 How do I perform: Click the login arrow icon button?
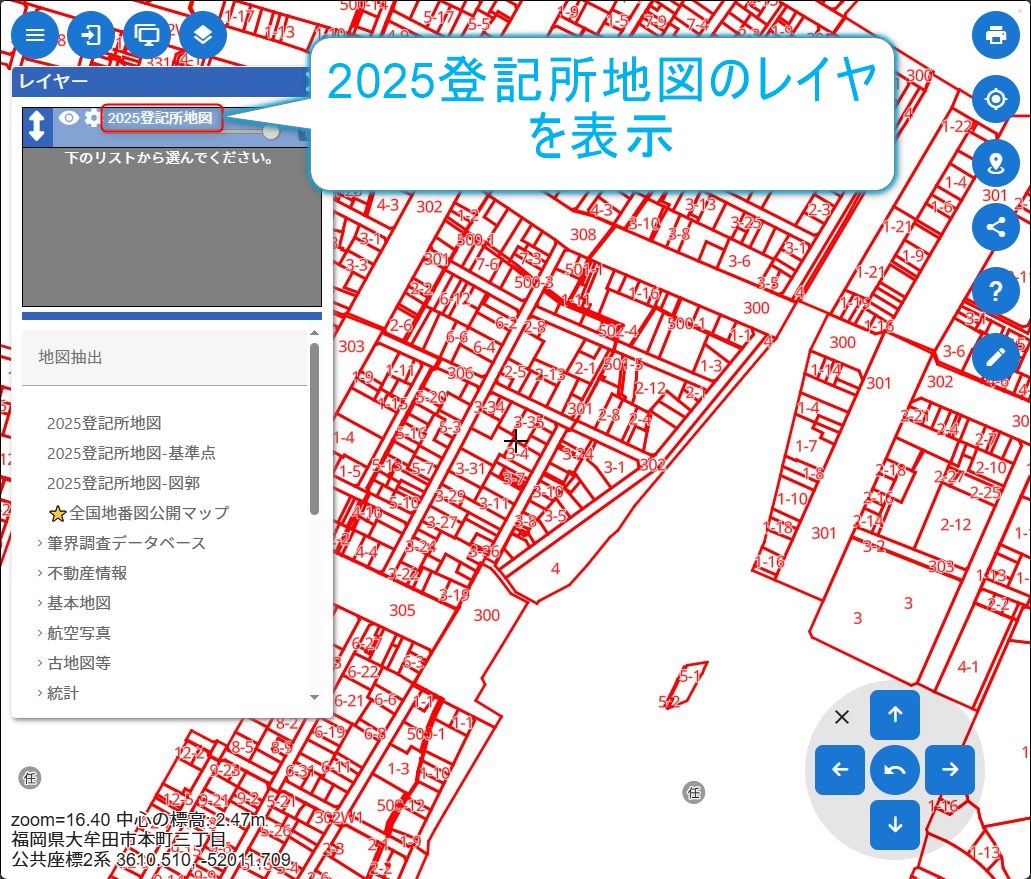tap(91, 36)
